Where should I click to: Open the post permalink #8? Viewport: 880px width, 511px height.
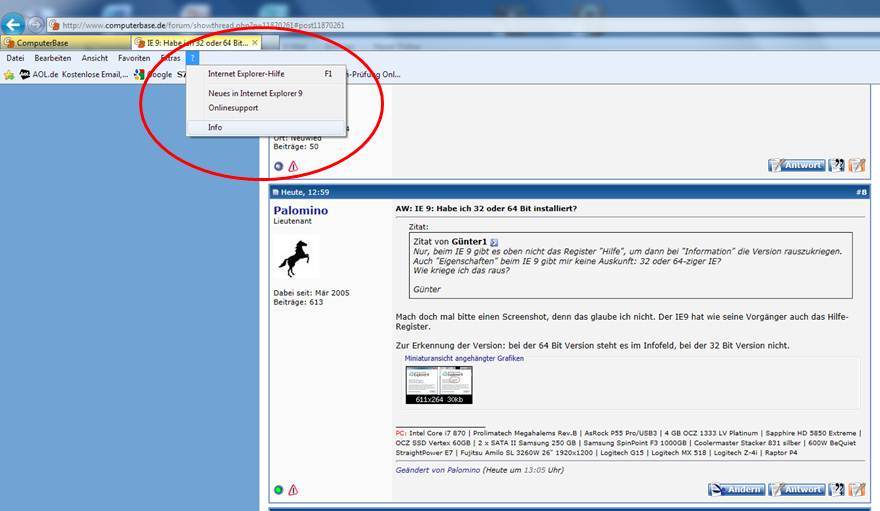861,192
